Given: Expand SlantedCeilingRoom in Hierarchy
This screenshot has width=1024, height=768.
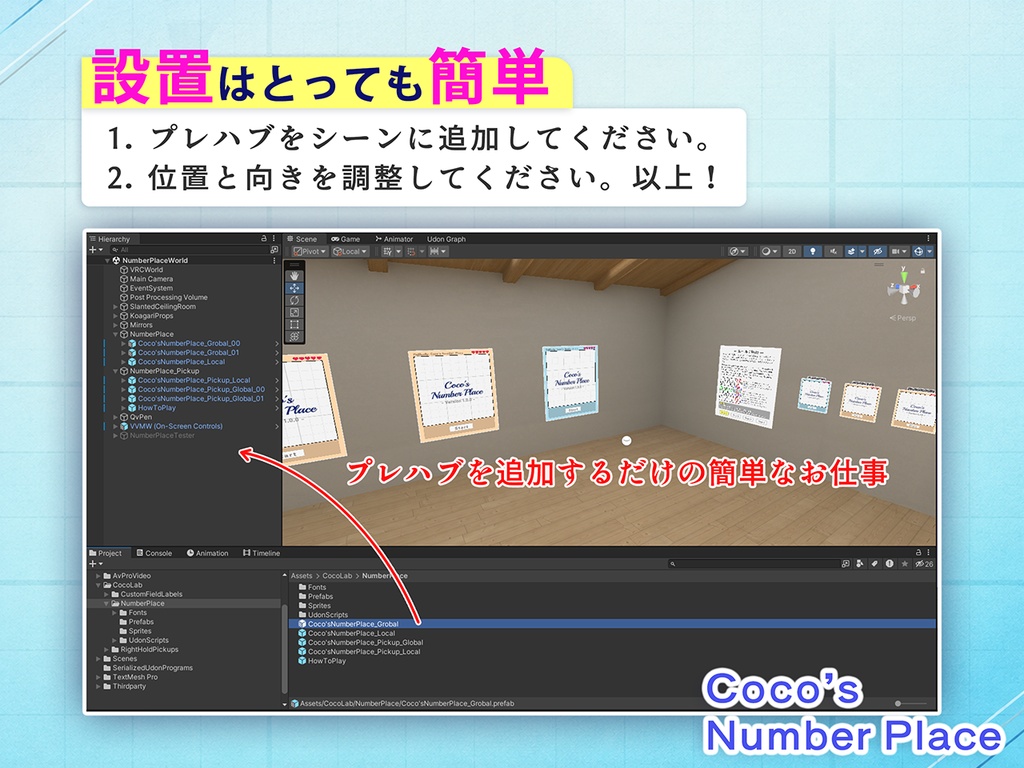Looking at the screenshot, I should 116,307.
